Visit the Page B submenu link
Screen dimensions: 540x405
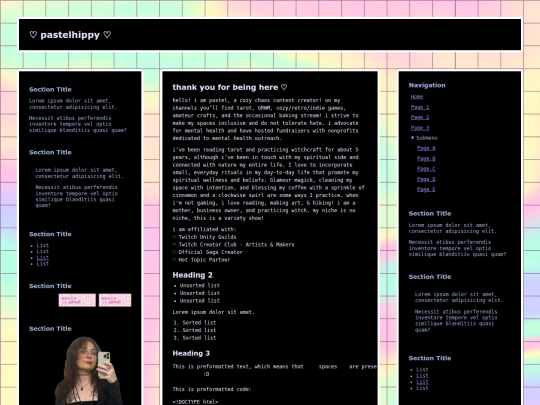pos(426,158)
